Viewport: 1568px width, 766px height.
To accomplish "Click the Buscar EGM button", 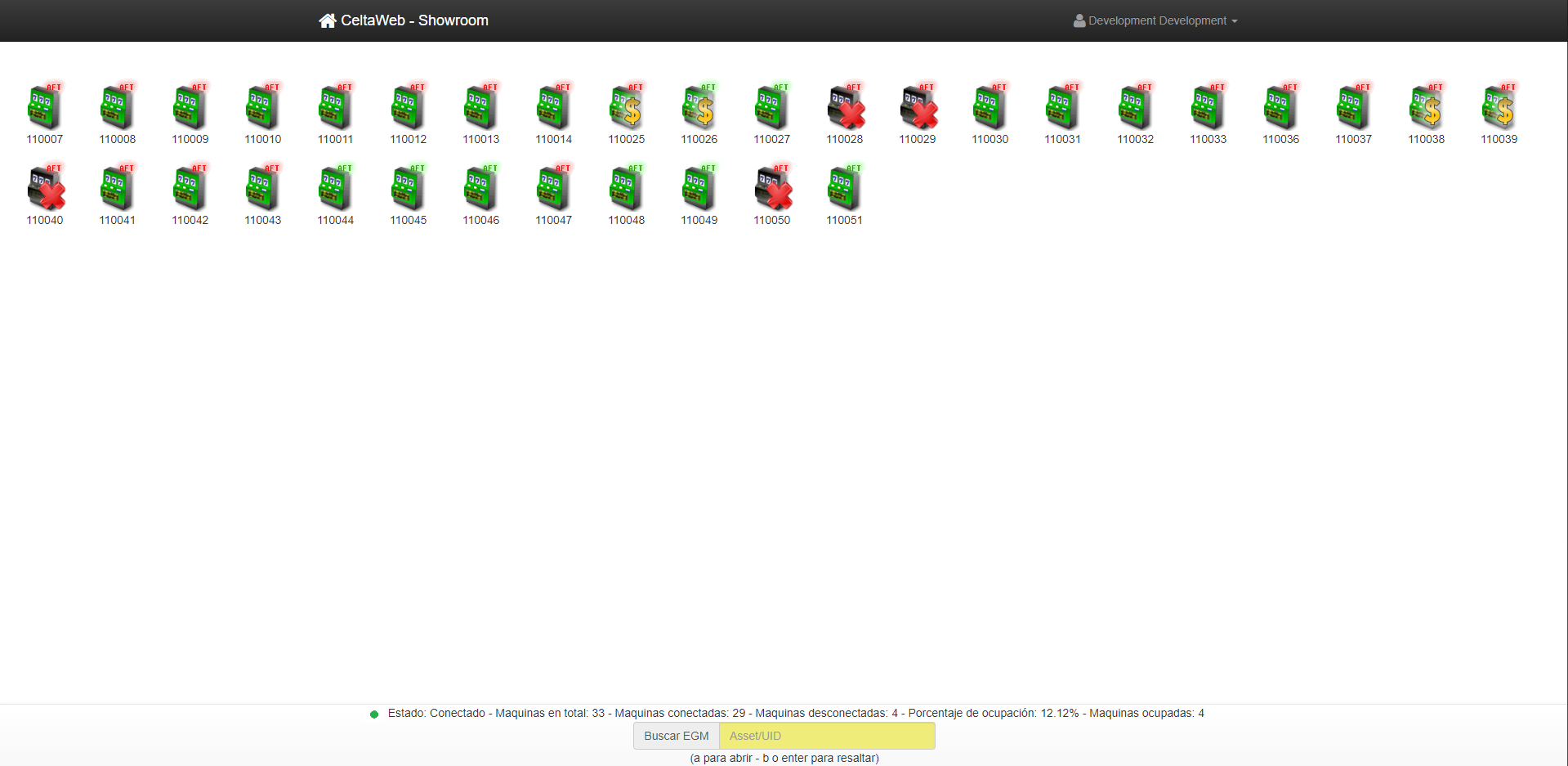I will tap(677, 736).
